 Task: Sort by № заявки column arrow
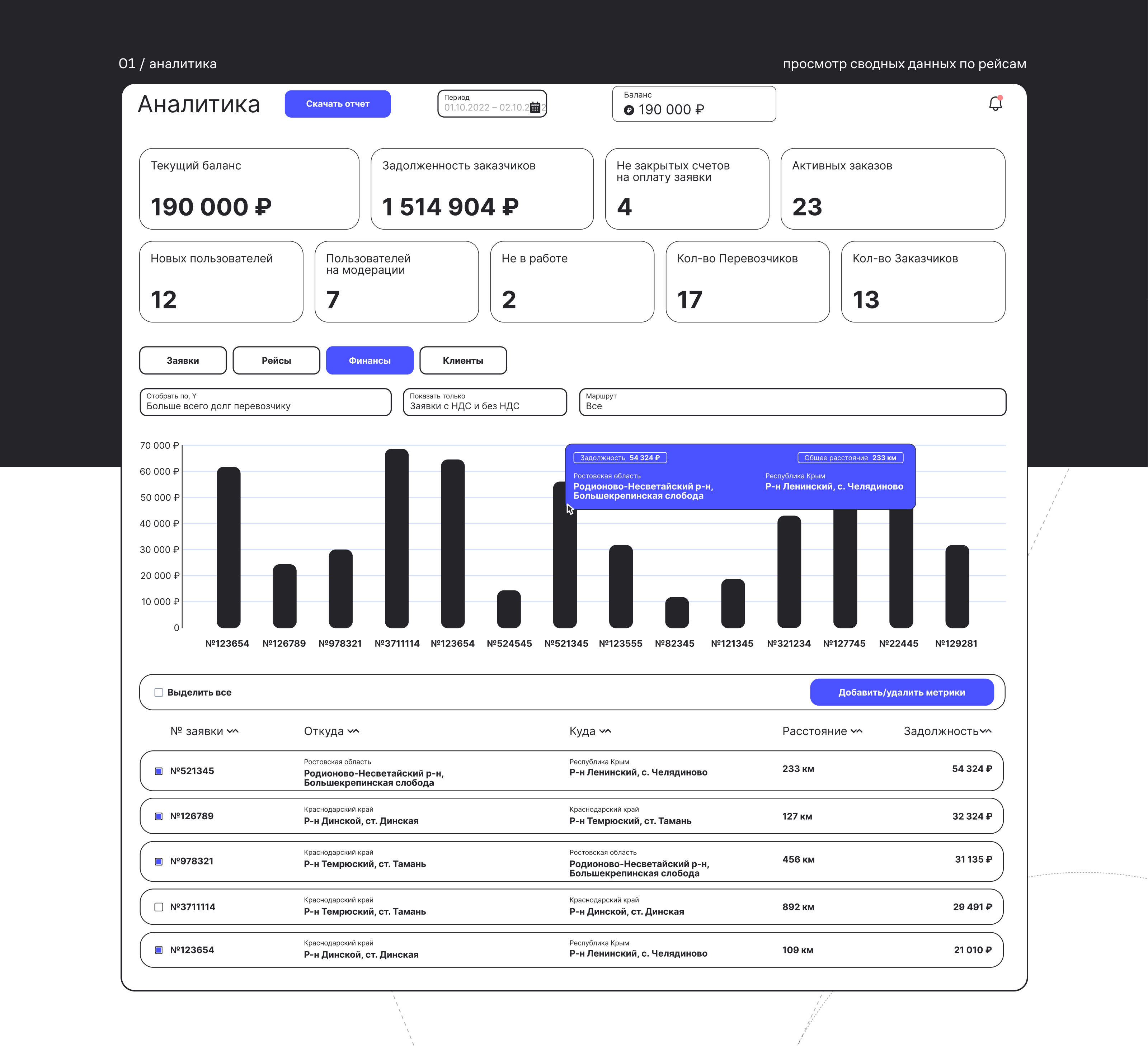[233, 731]
